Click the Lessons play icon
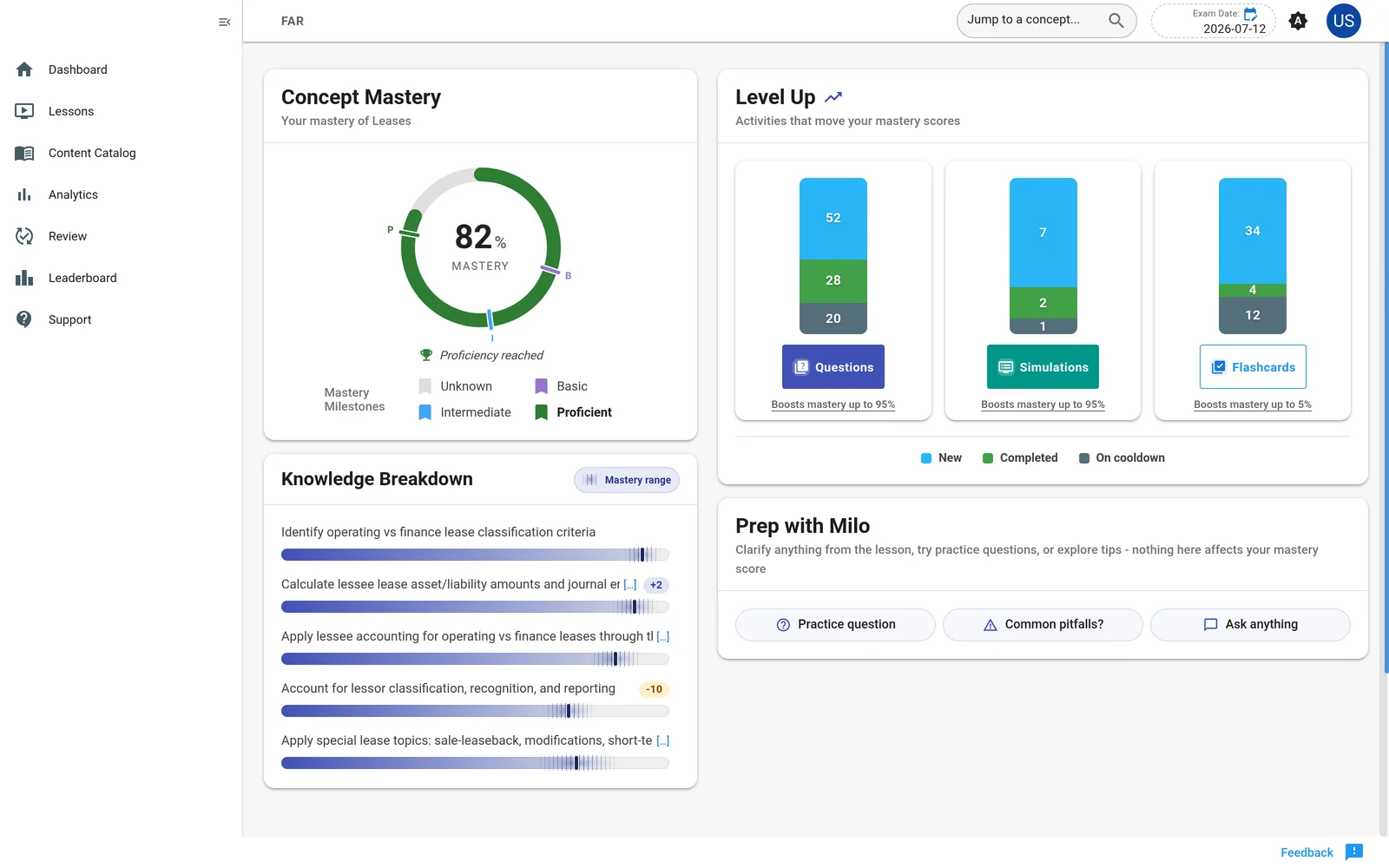The height and width of the screenshot is (868, 1389). point(24,111)
